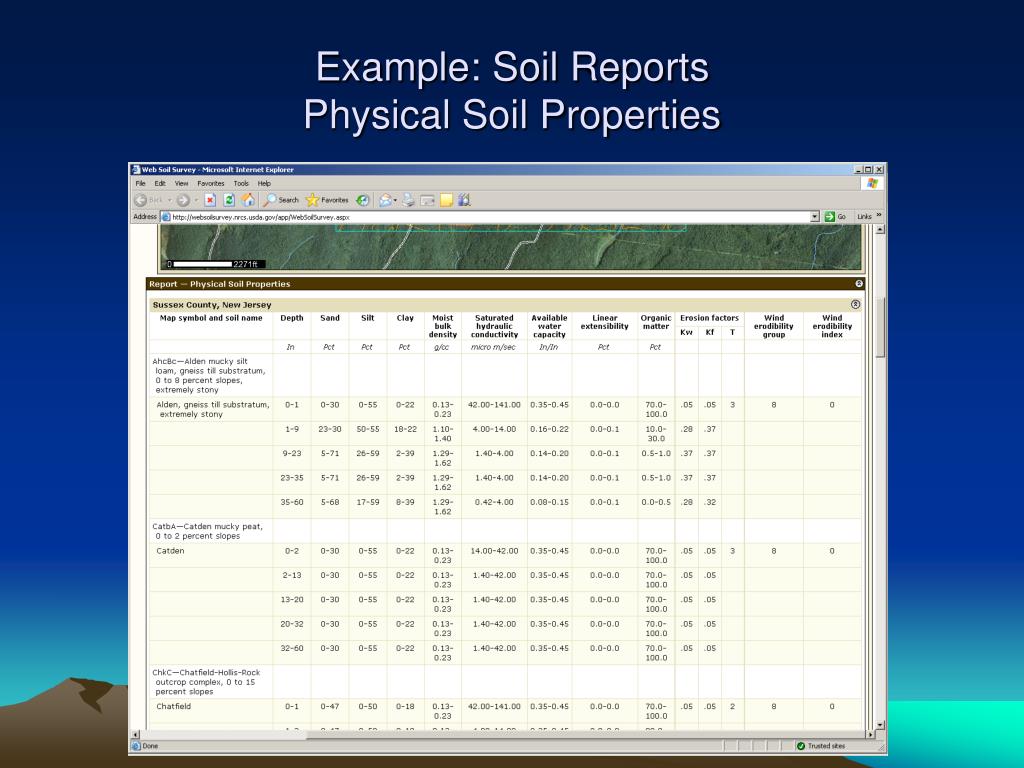The height and width of the screenshot is (768, 1024).
Task: Click the horizontal scrollbar left arrow
Action: (x=136, y=735)
